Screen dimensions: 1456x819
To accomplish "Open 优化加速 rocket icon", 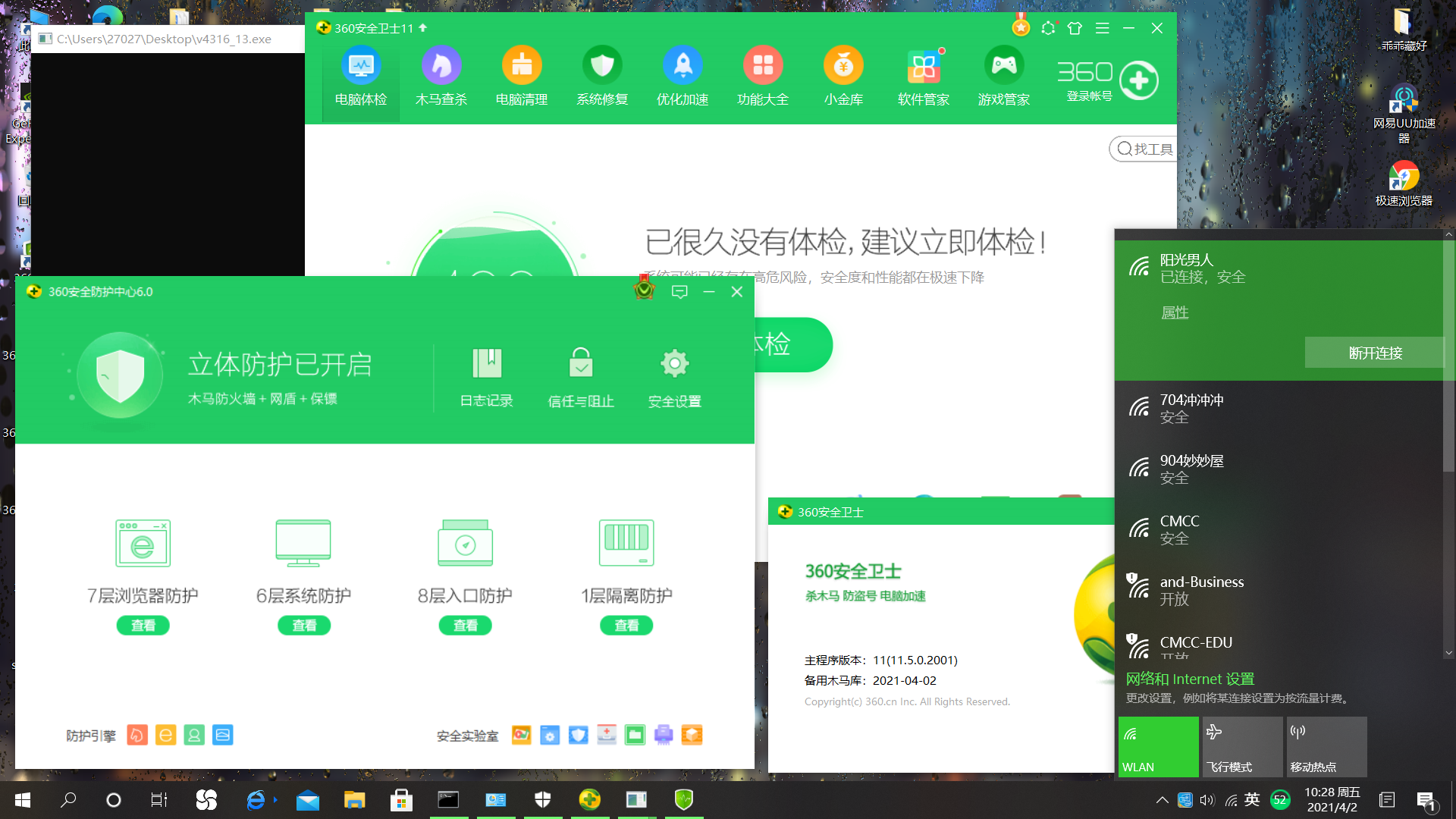I will coord(682,66).
